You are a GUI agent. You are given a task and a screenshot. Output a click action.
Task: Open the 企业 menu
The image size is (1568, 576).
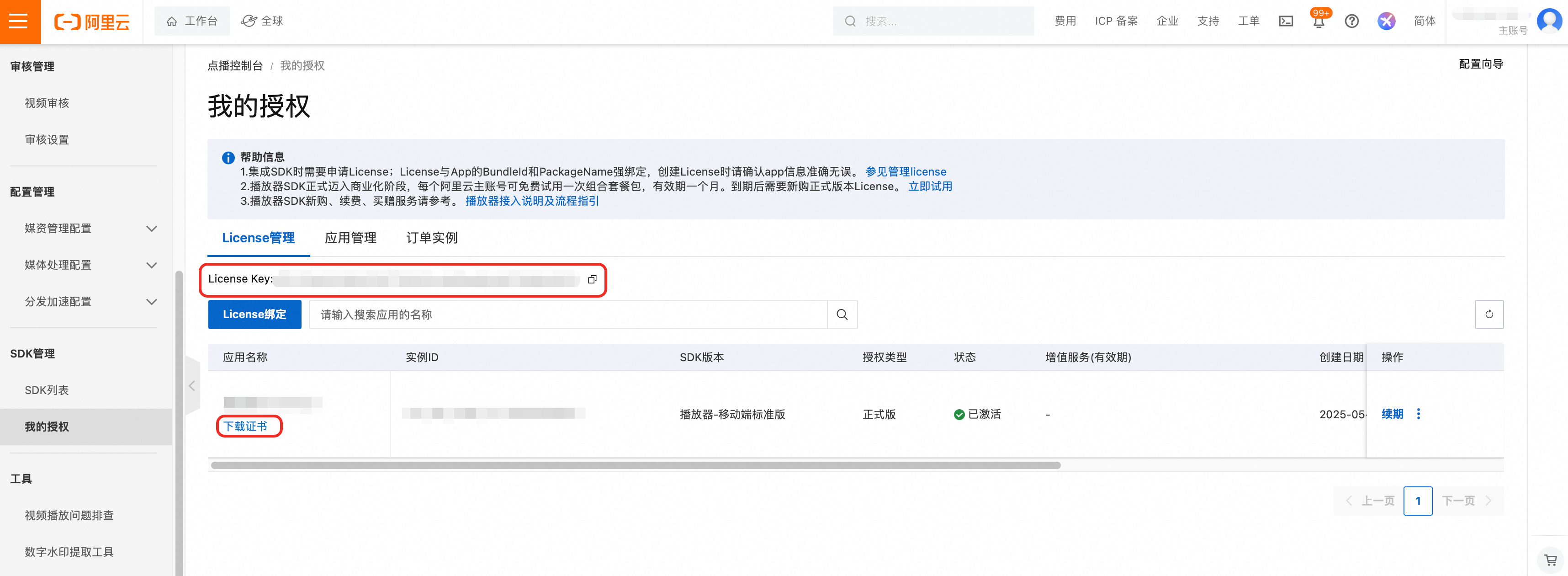click(1167, 21)
